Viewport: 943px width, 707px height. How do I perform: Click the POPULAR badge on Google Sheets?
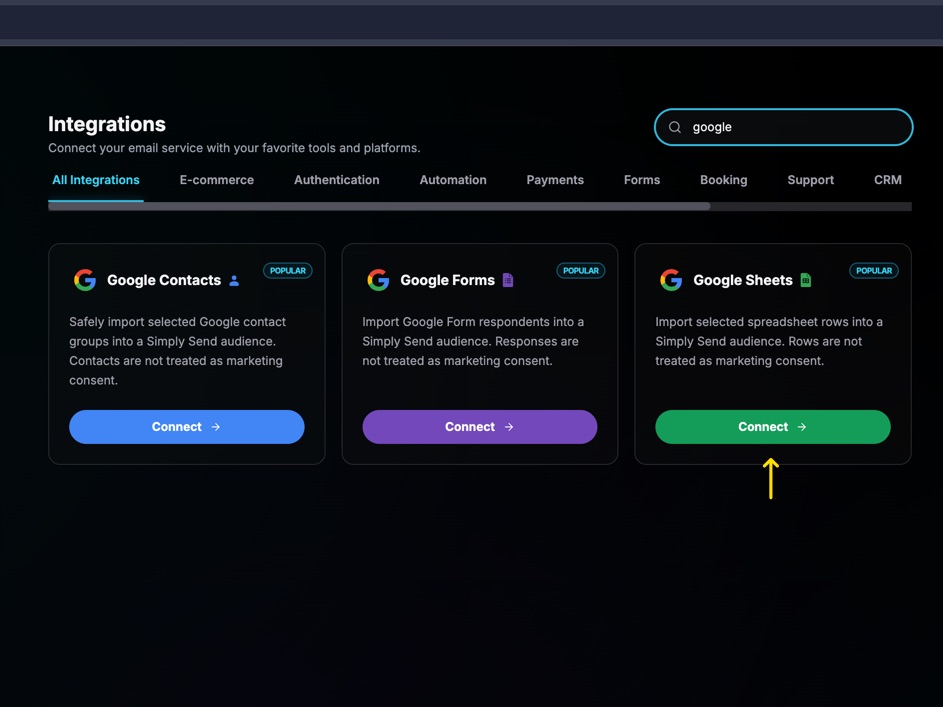874,271
